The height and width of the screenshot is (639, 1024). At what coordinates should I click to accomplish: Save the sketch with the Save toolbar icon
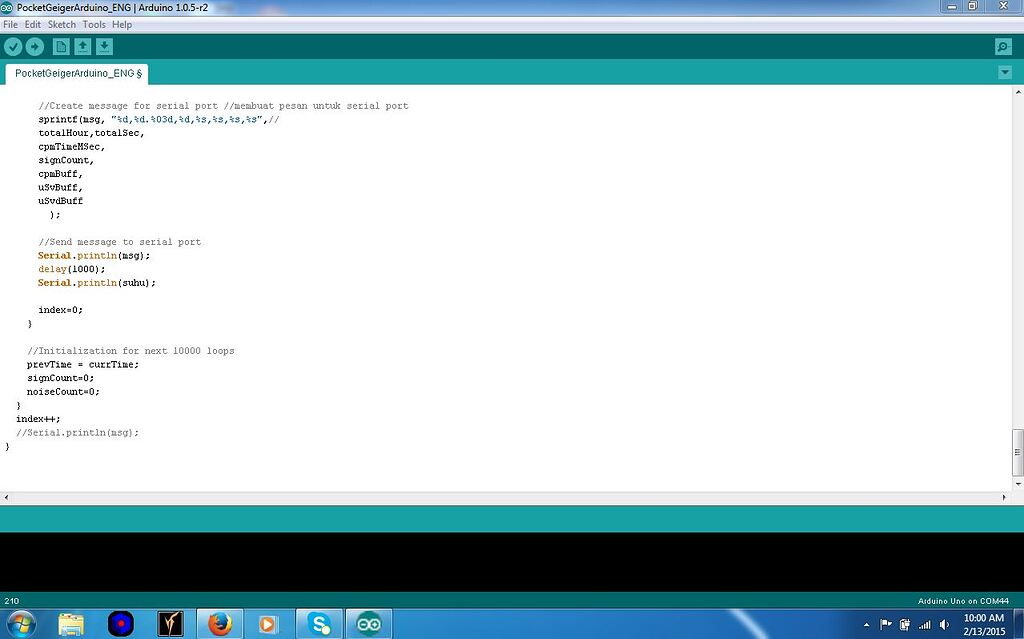pyautogui.click(x=105, y=46)
